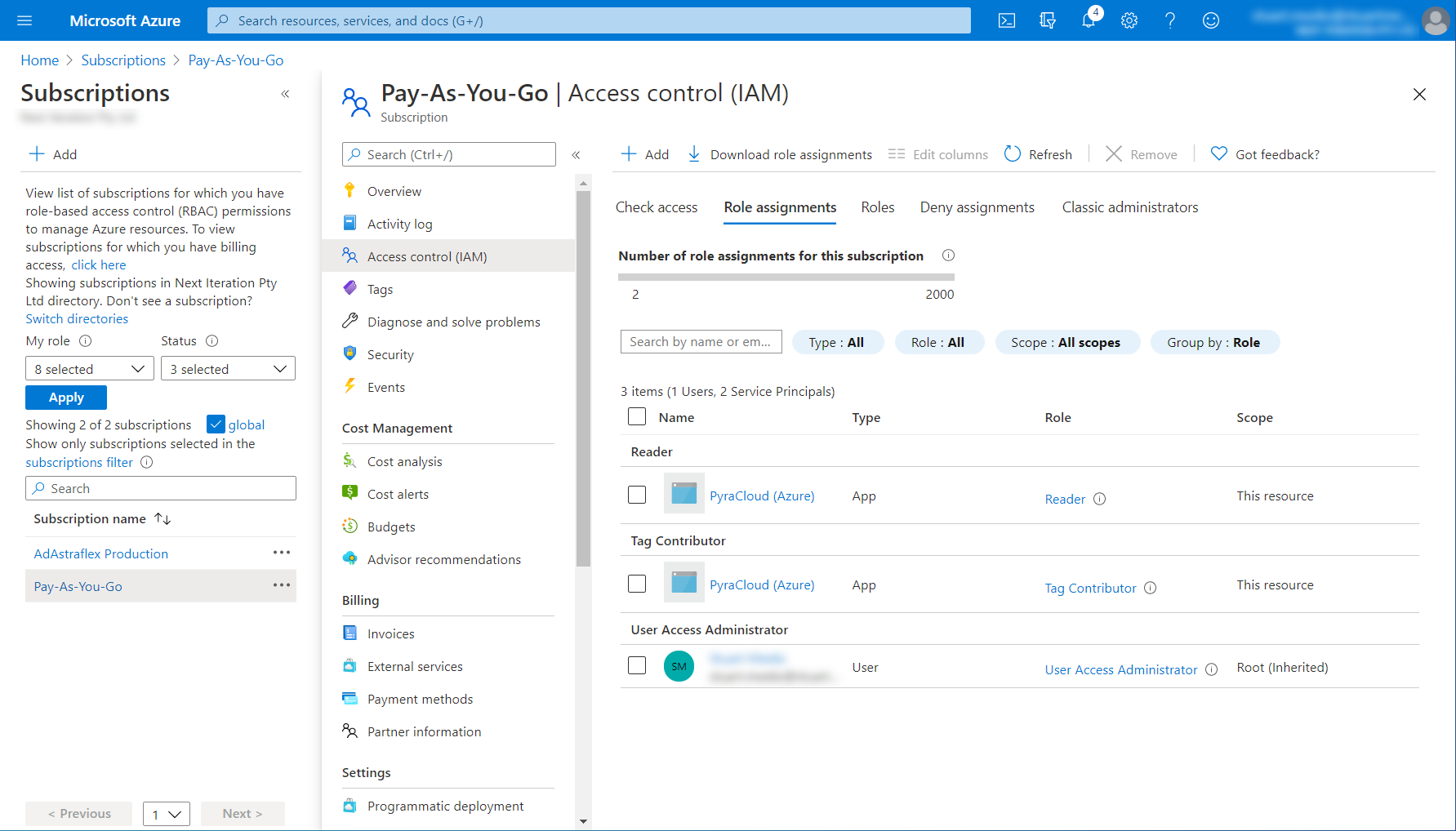The image size is (1456, 831).
Task: Open Azure Cloud Shell from top bar
Action: tap(1007, 20)
